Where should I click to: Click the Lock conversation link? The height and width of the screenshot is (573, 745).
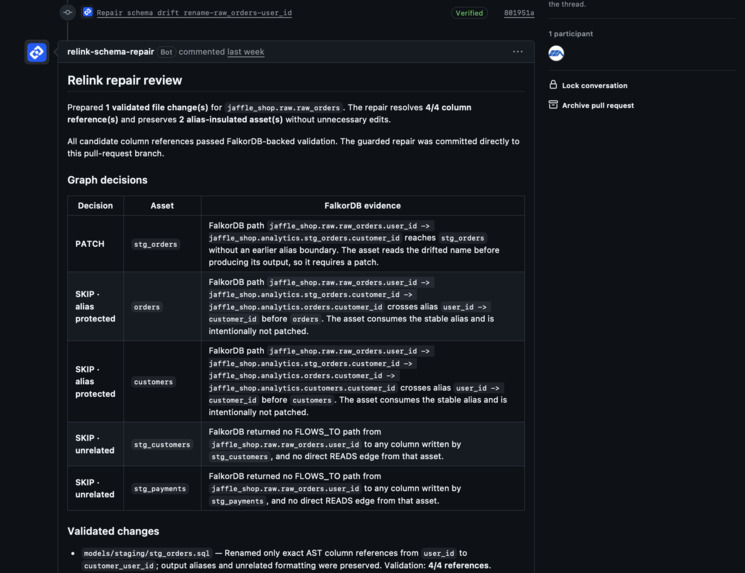(x=594, y=86)
